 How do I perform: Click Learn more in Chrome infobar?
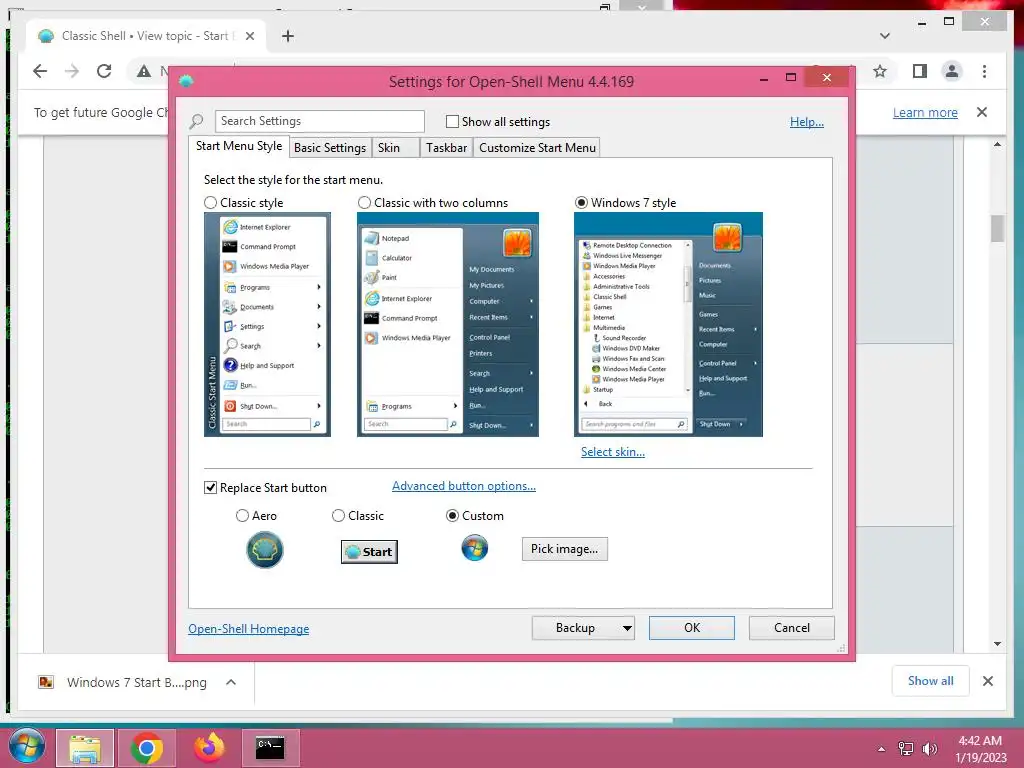point(925,112)
